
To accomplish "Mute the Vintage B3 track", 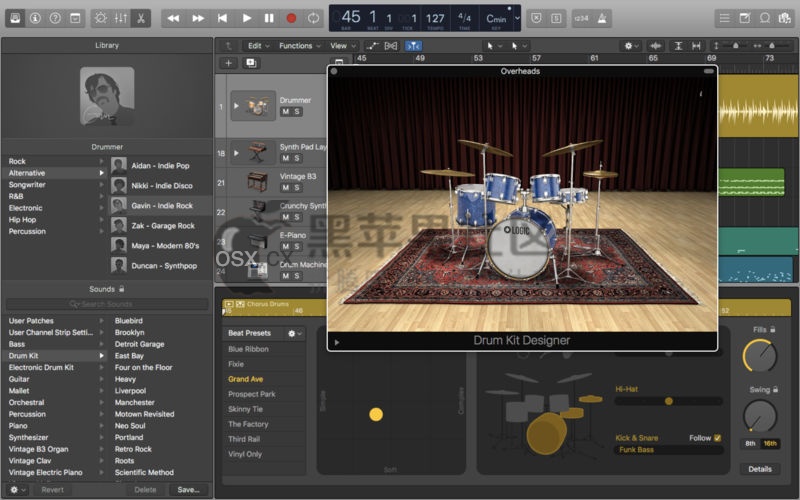I will 285,188.
